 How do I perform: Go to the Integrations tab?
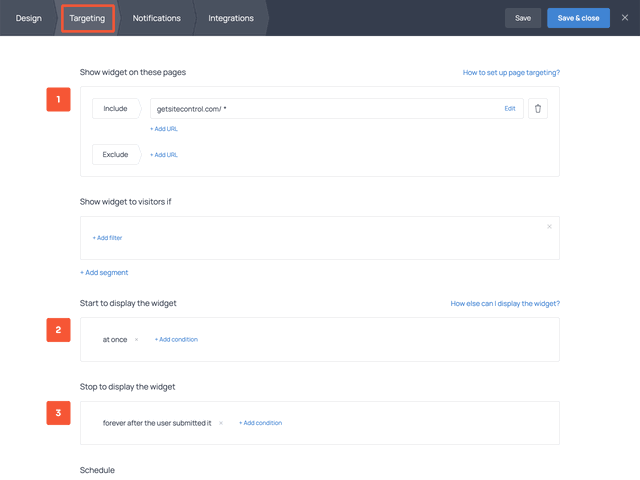pos(230,18)
